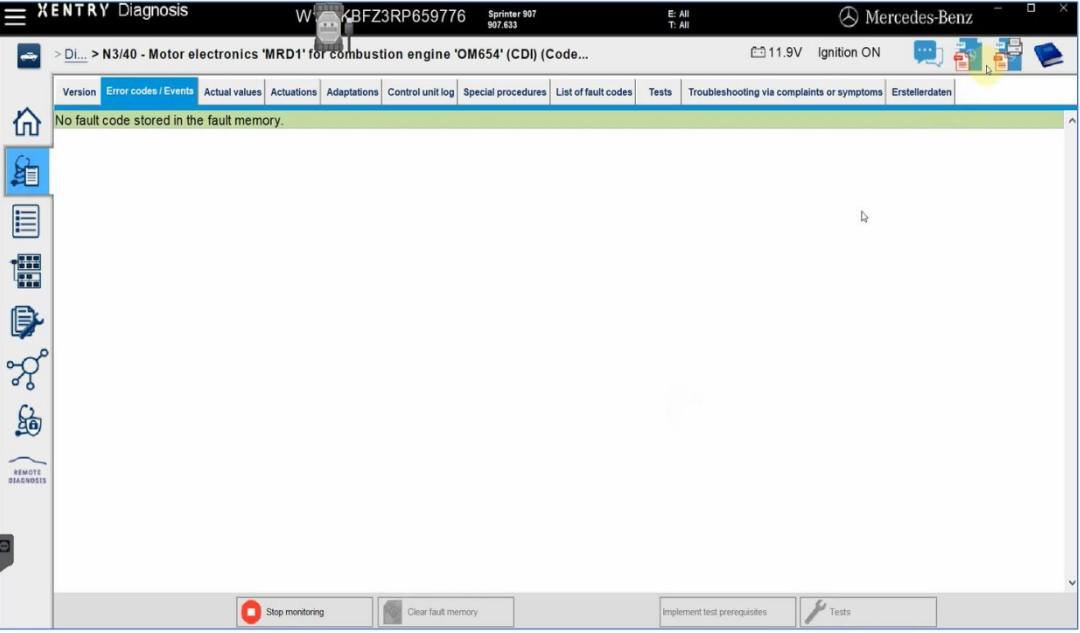This screenshot has width=1080, height=633.
Task: Select the Adaptations tab
Action: [352, 92]
